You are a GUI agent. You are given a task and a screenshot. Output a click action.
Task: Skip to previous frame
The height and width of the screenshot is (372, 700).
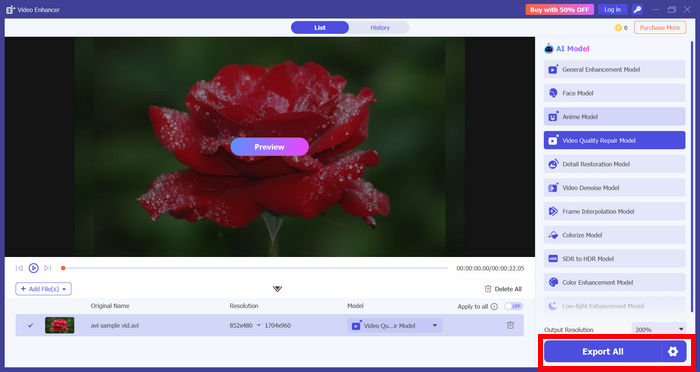coord(19,268)
